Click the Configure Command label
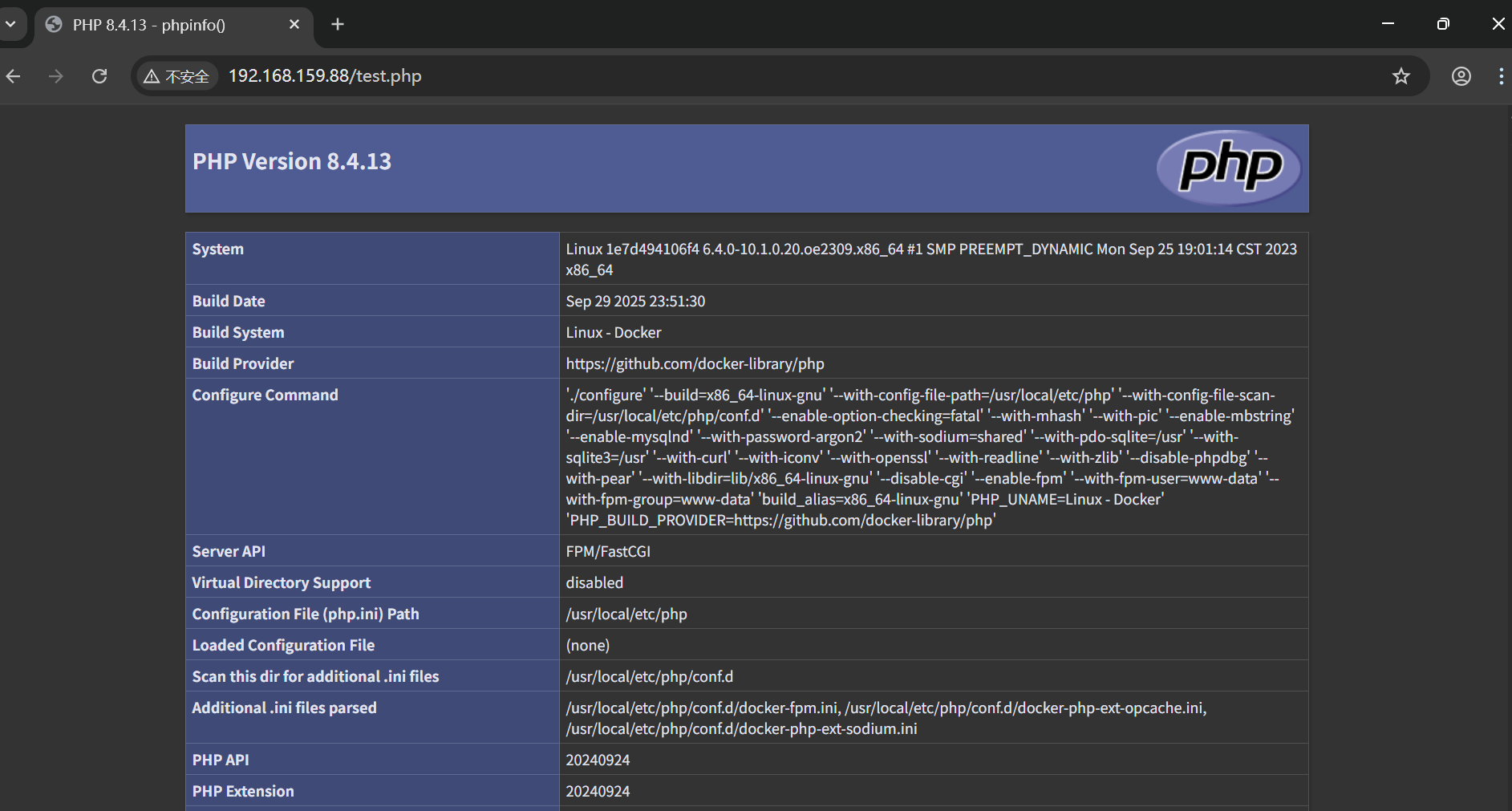Viewport: 1512px width, 811px height. point(266,395)
